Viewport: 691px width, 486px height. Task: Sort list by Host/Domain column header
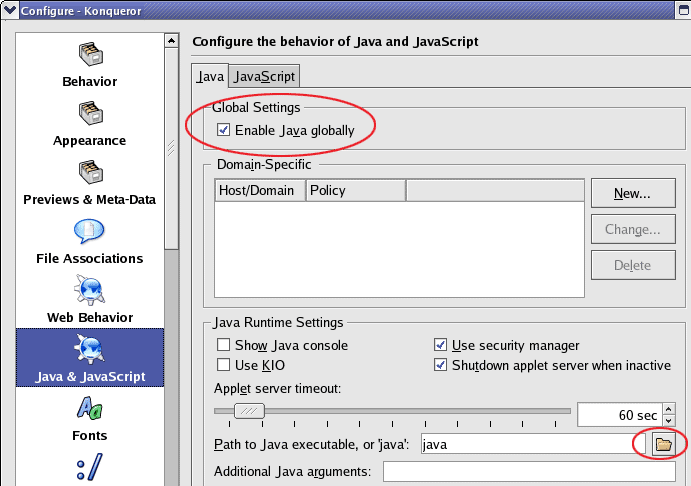[x=259, y=190]
